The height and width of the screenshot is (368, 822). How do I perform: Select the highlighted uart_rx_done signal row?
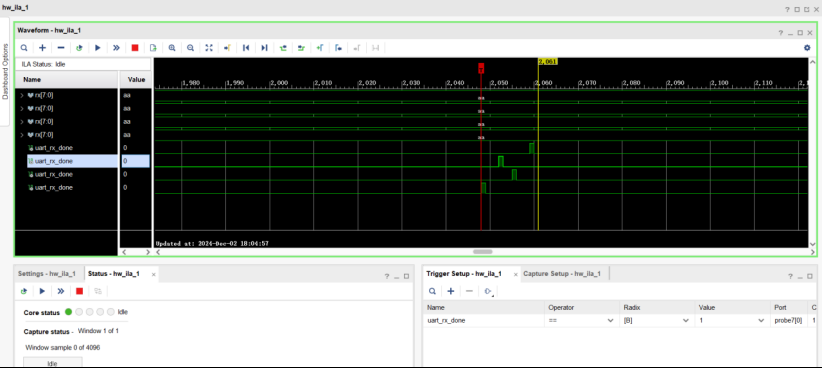[x=72, y=161]
